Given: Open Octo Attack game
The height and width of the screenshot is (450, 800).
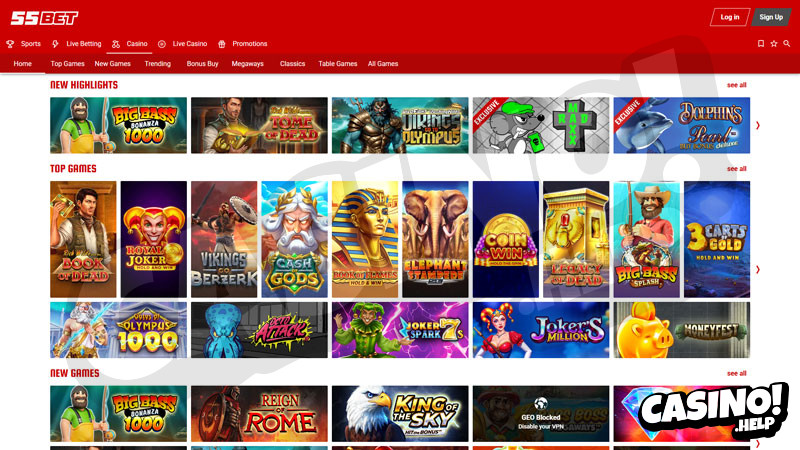Looking at the screenshot, I should [x=259, y=330].
